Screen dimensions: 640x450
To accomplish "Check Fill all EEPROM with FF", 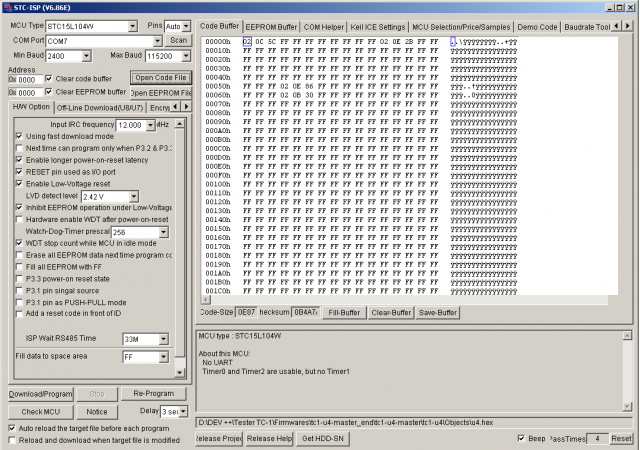I will [x=19, y=267].
